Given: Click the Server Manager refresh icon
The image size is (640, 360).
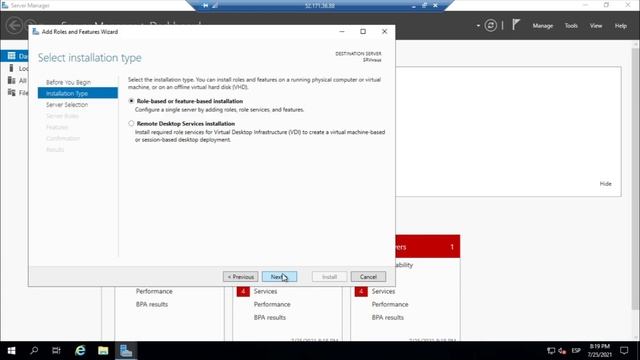Looking at the screenshot, I should pyautogui.click(x=490, y=26).
